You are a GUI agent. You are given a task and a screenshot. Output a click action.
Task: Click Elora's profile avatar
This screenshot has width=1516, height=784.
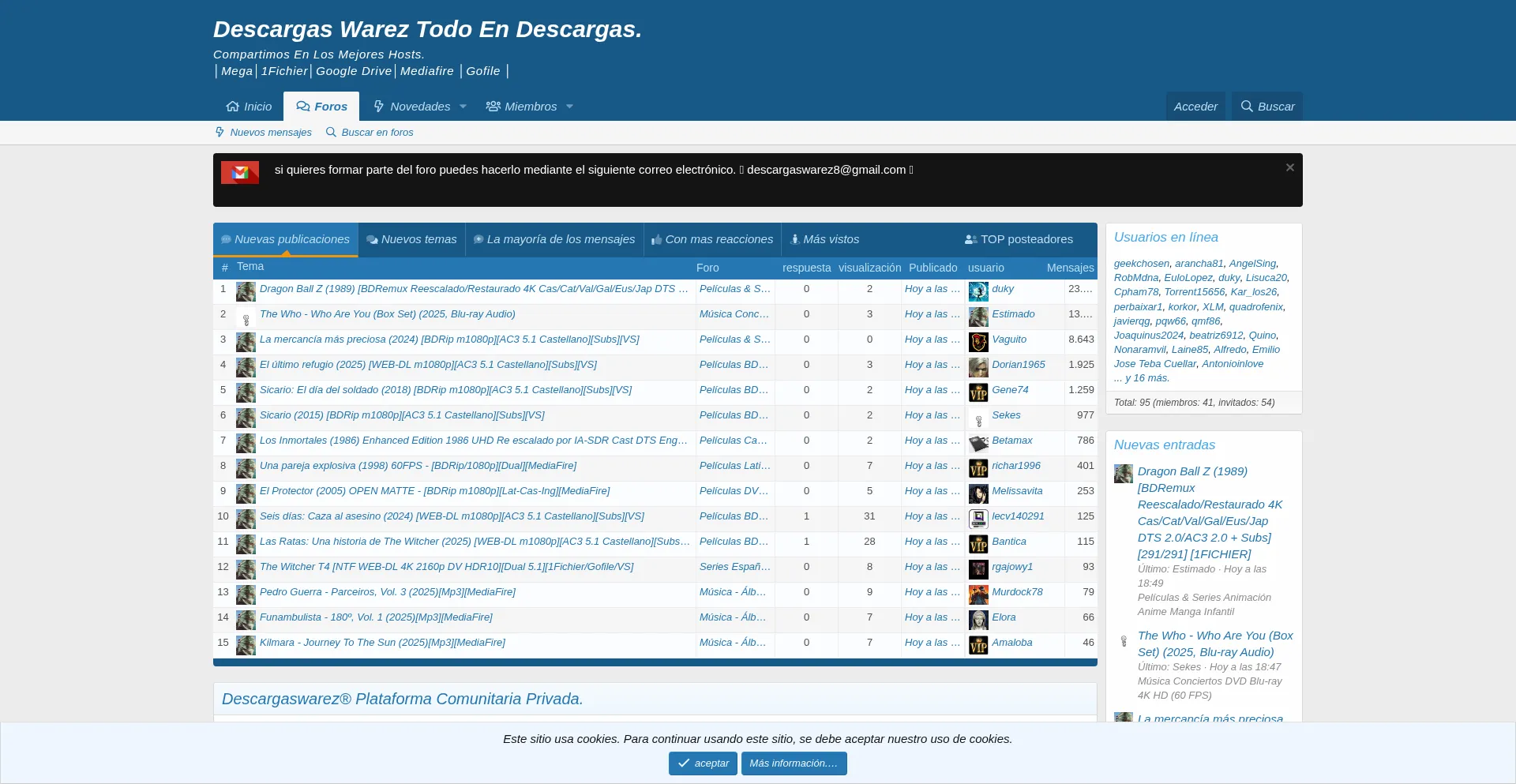(978, 620)
